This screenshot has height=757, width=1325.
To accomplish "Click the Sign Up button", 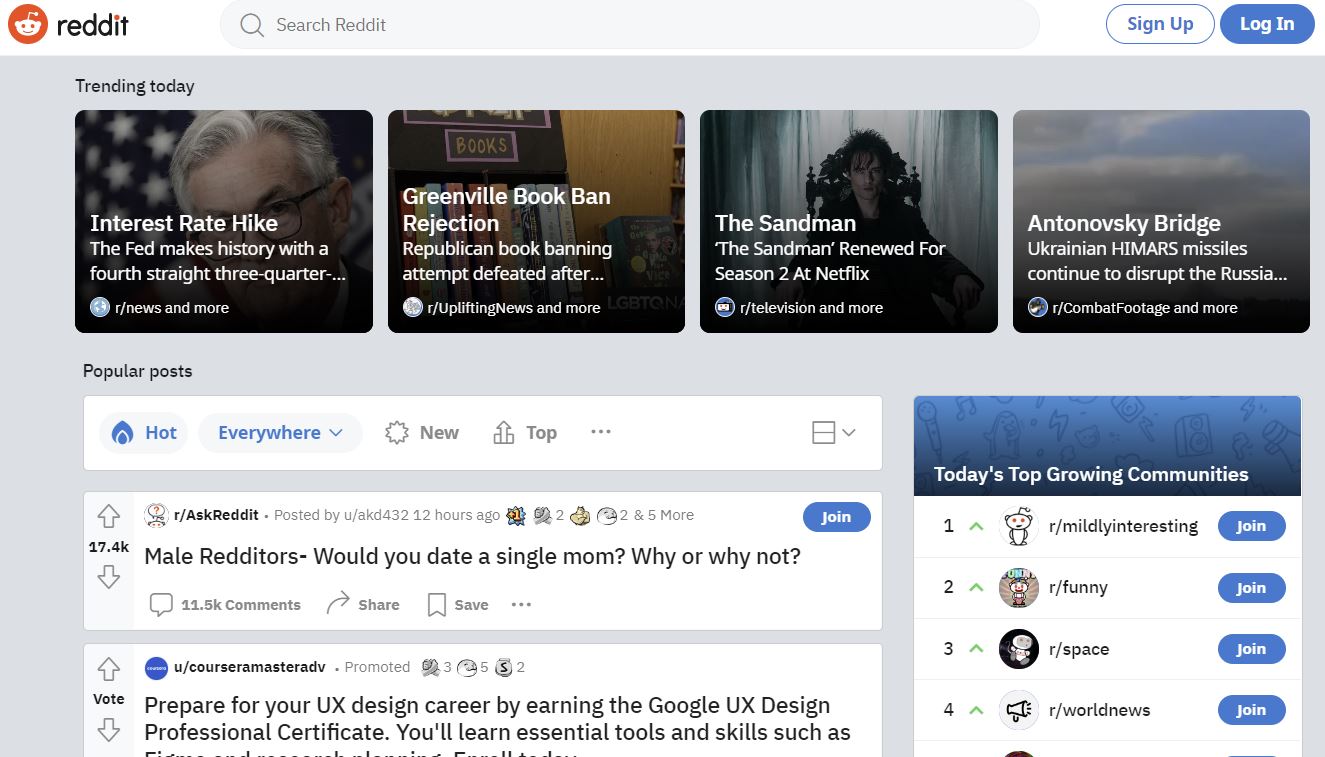I will pyautogui.click(x=1160, y=24).
